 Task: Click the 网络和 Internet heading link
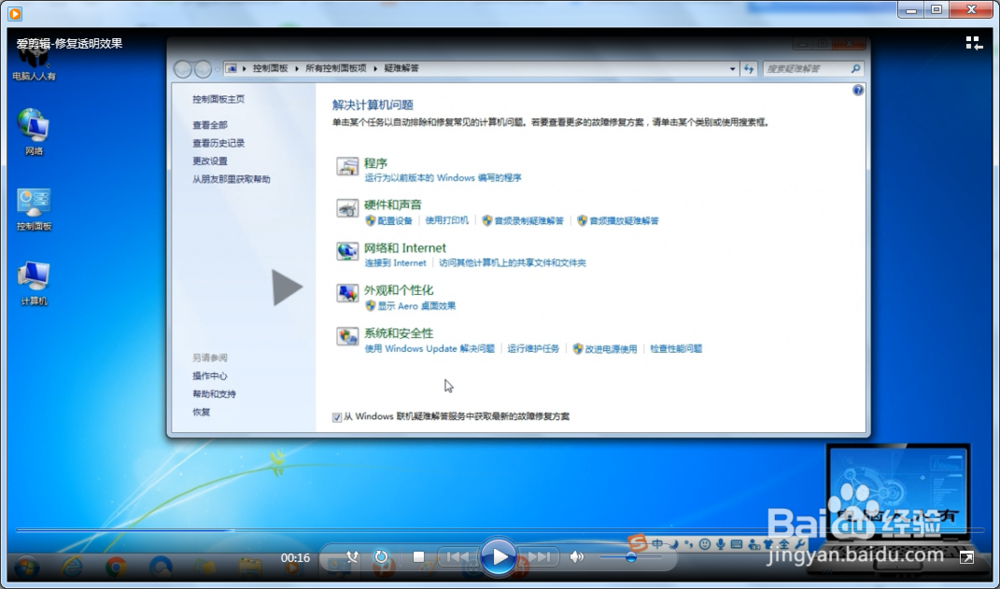pos(405,248)
